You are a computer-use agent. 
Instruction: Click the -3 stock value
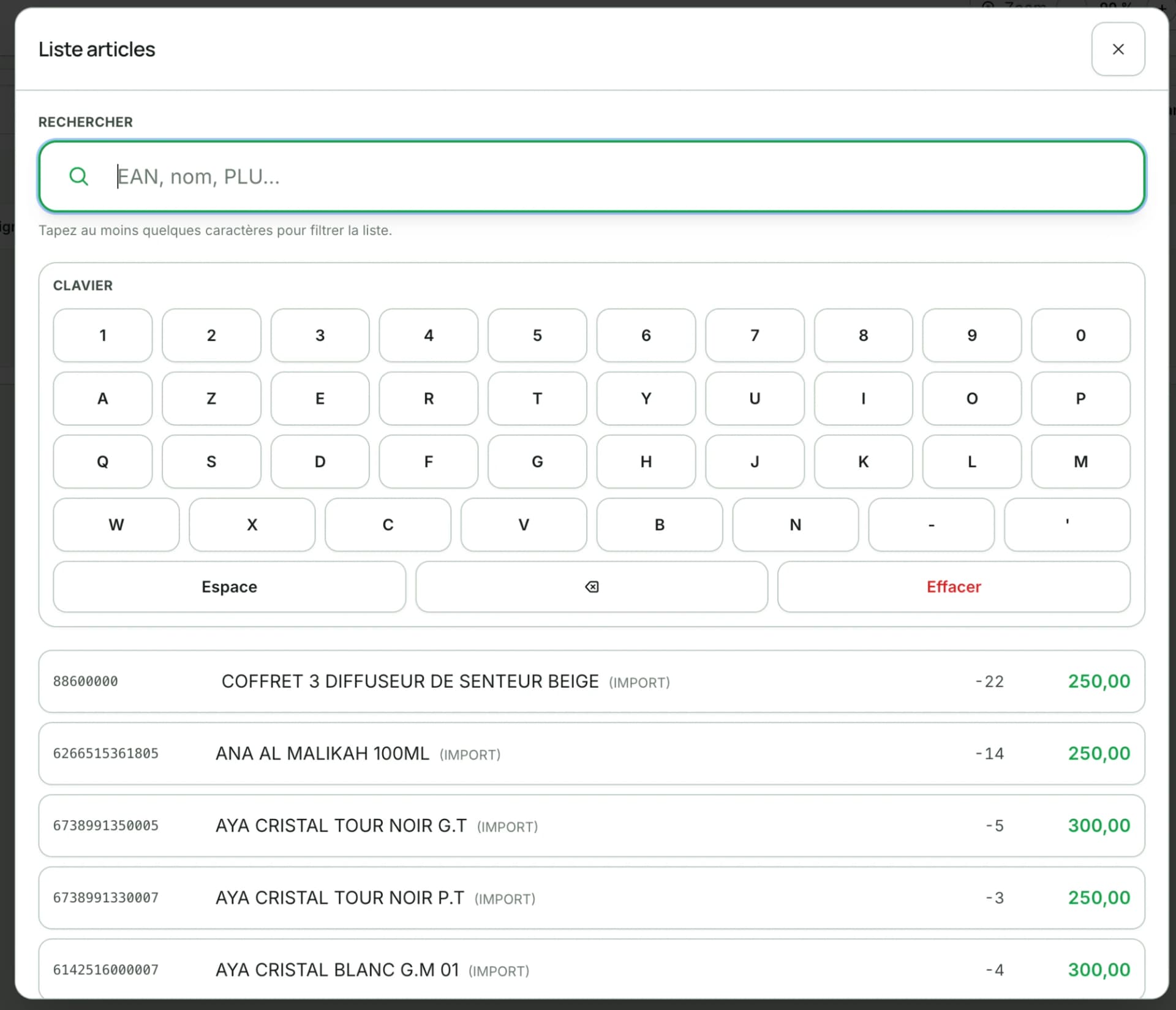(x=994, y=899)
